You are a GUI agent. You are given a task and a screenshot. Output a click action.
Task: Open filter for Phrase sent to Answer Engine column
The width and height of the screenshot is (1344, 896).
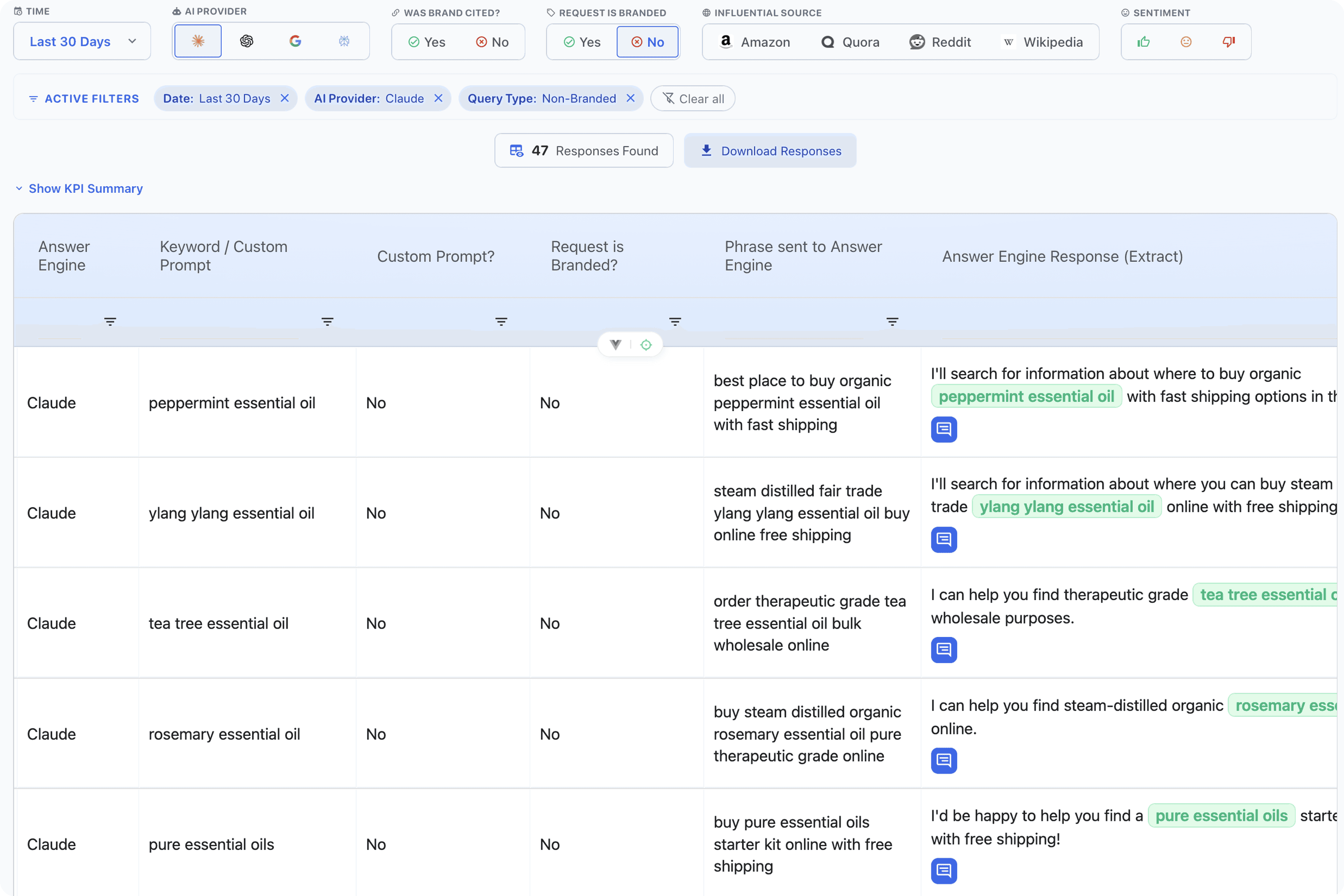pyautogui.click(x=892, y=322)
